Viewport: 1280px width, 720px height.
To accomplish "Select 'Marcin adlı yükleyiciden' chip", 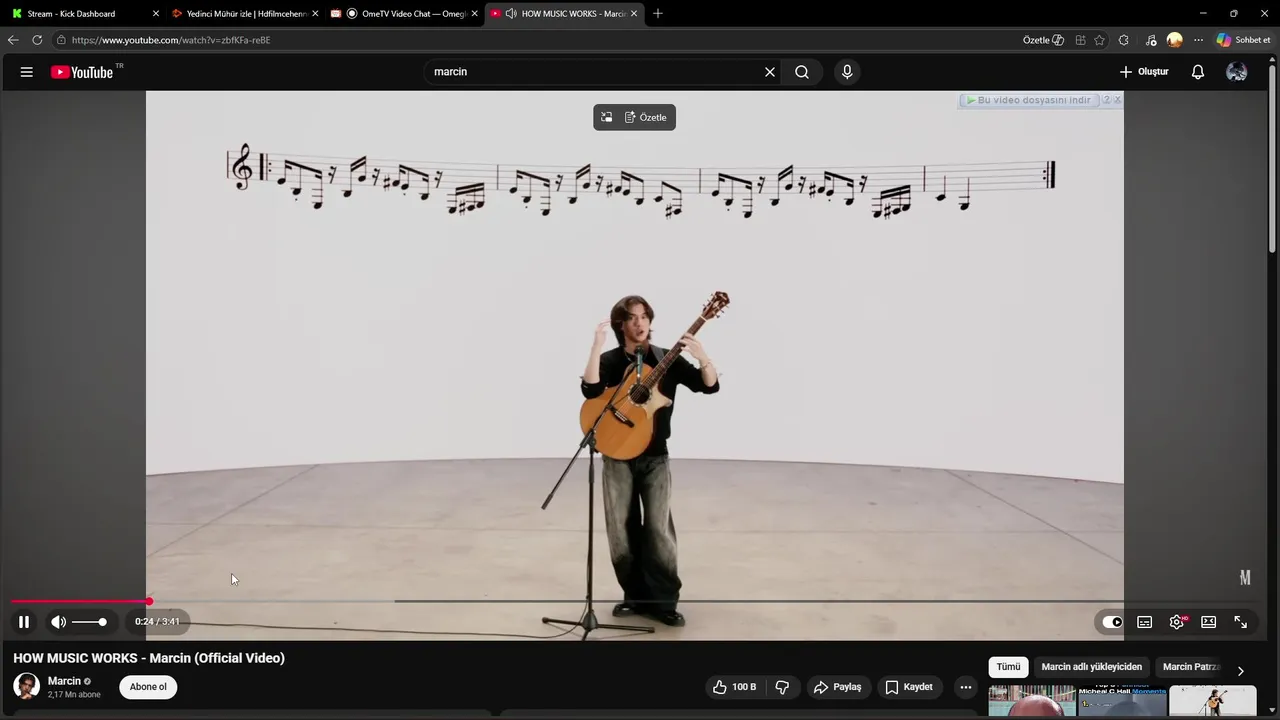I will click(1091, 667).
